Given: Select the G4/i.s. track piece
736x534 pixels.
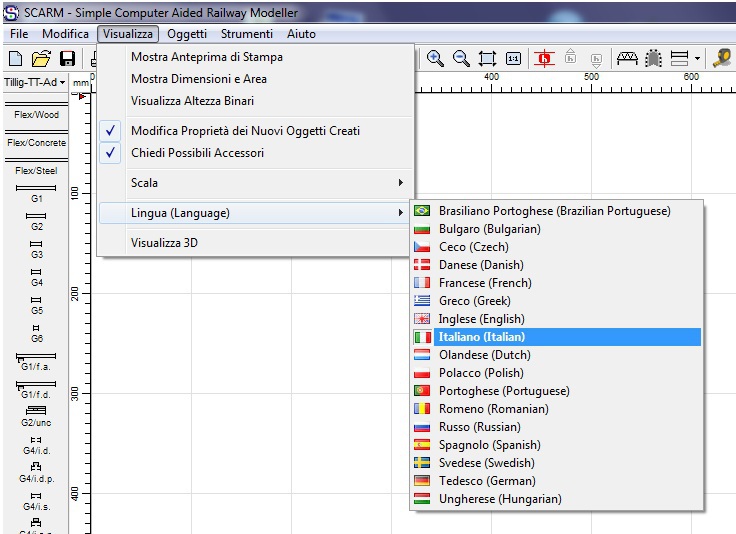Looking at the screenshot, I should click(x=36, y=502).
